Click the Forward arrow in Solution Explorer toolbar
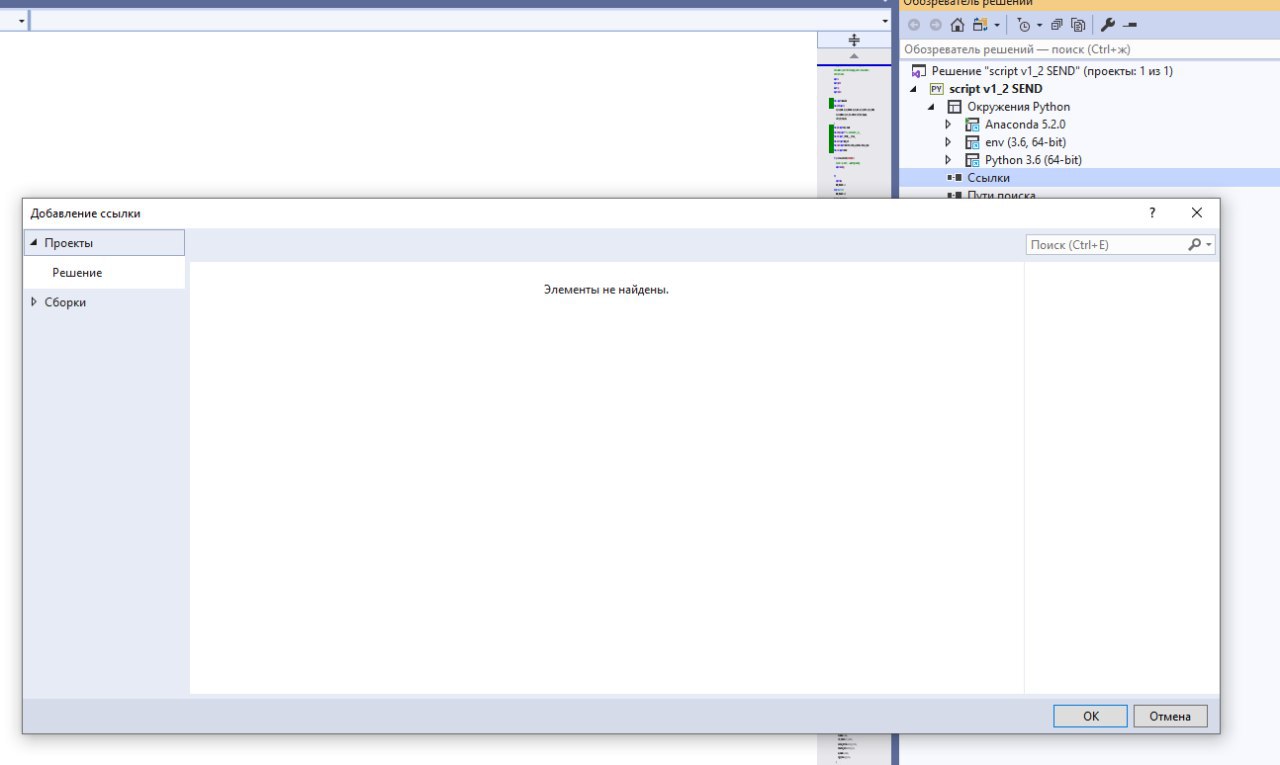 tap(935, 25)
